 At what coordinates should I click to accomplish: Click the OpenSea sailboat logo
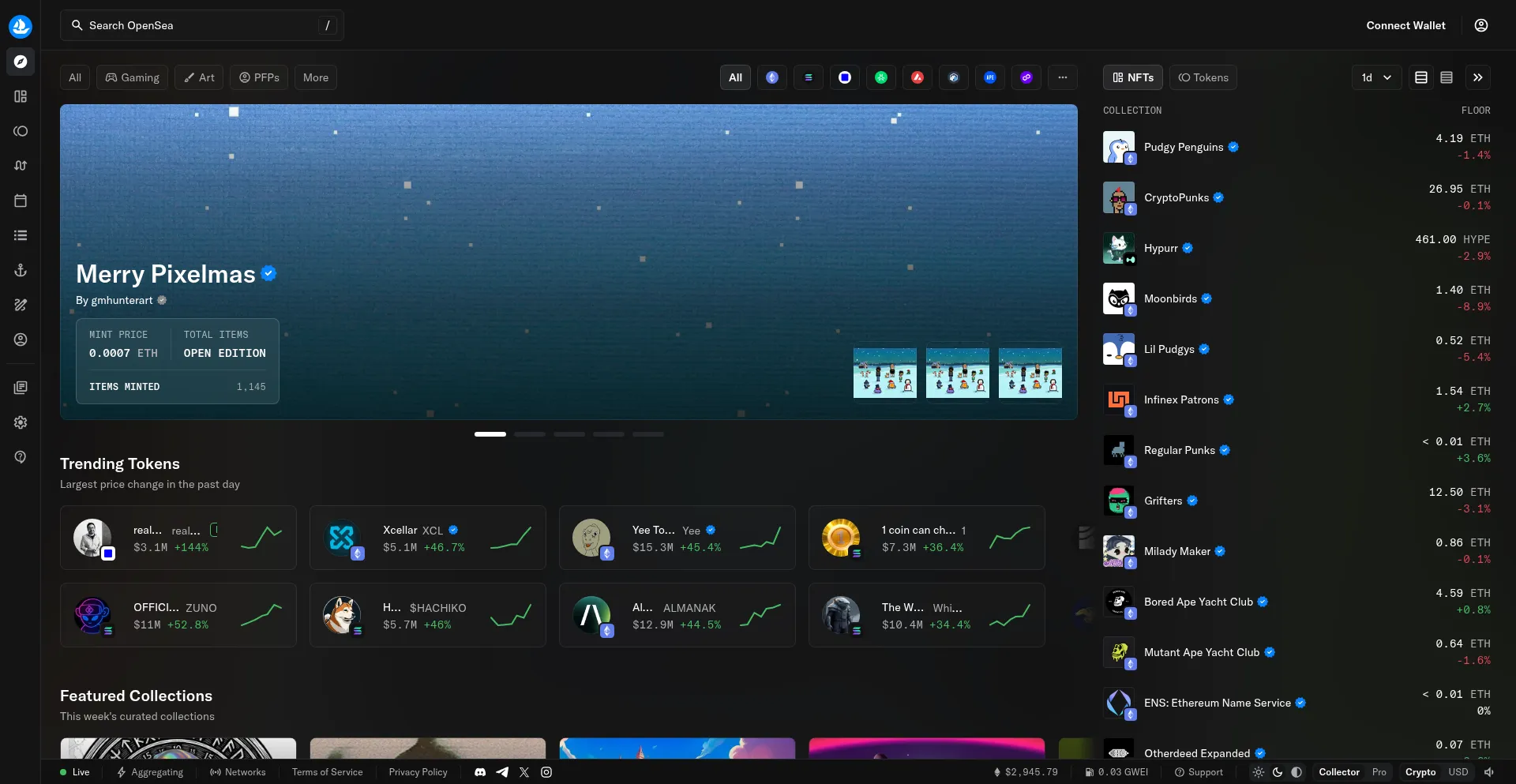(21, 26)
